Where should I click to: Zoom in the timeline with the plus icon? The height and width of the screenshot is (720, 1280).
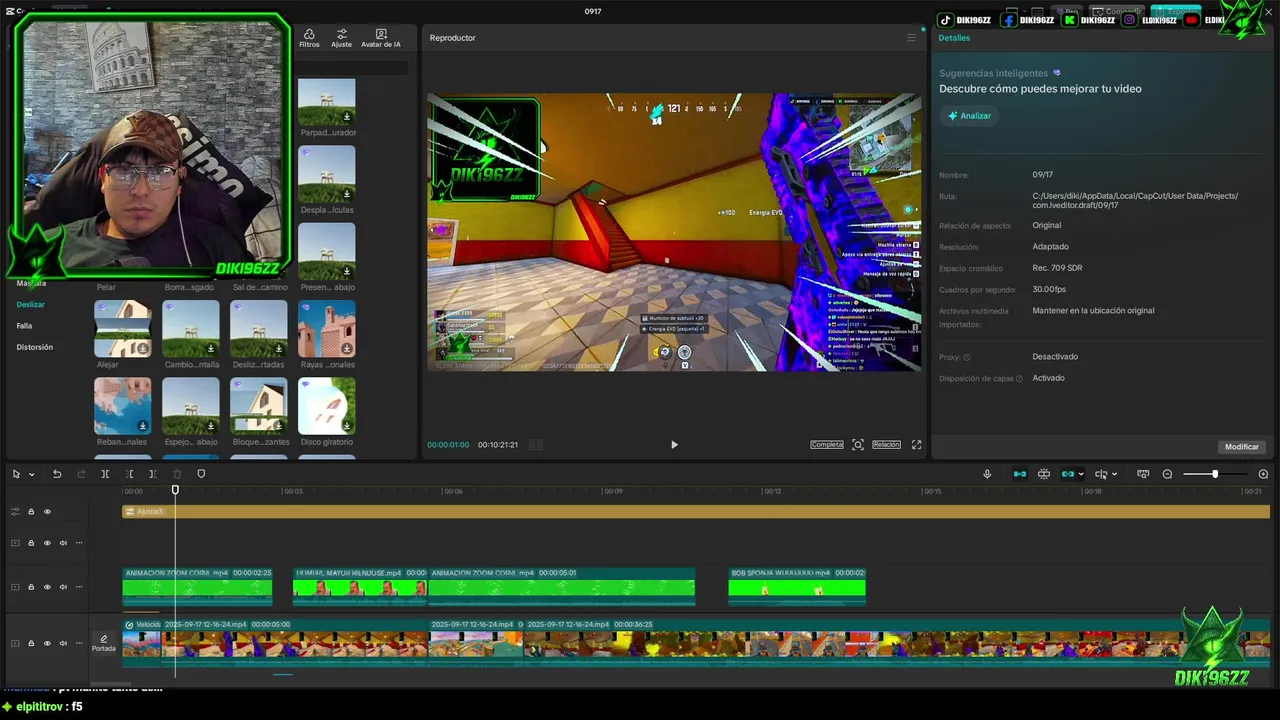point(1263,474)
